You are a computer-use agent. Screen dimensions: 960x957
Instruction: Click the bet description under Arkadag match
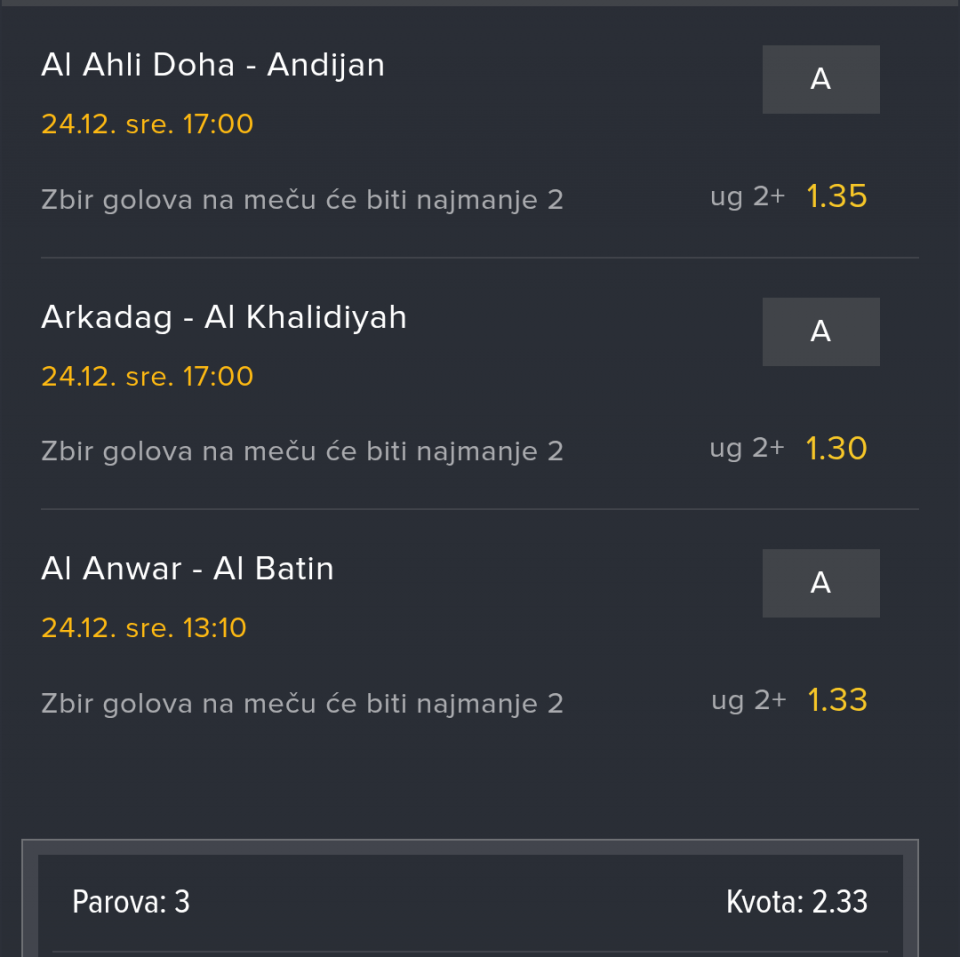(302, 452)
